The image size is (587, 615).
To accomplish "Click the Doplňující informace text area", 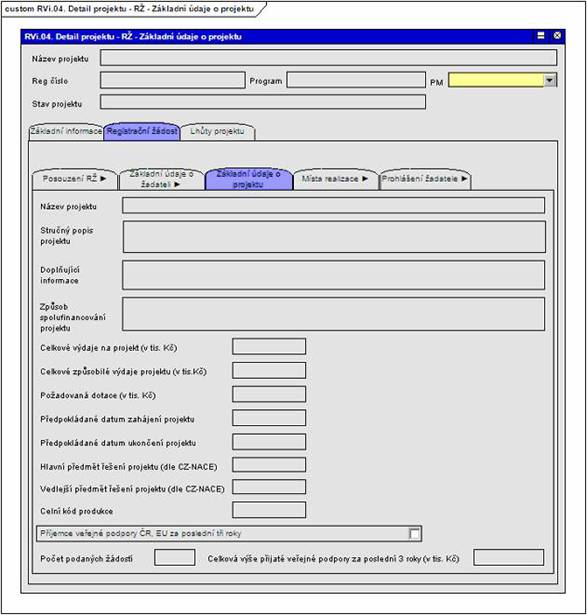I will click(x=333, y=275).
